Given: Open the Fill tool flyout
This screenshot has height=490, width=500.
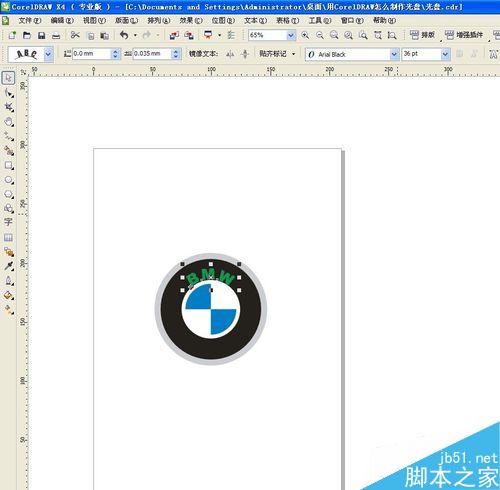Looking at the screenshot, I should coord(9,295).
